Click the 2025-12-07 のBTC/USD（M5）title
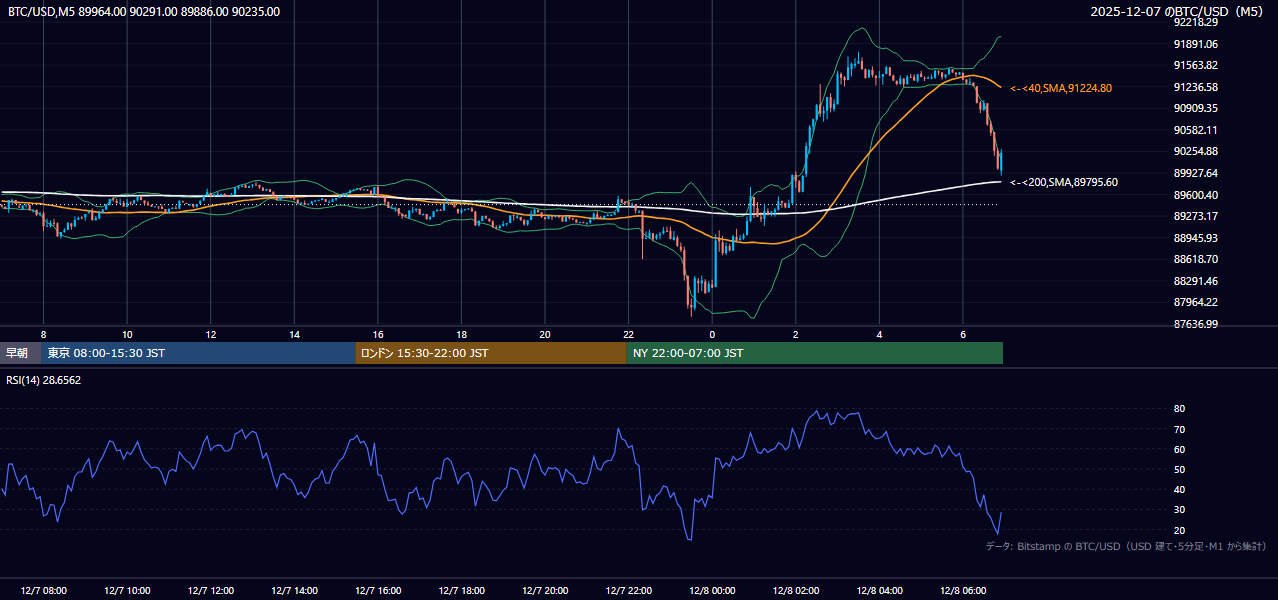 click(x=1178, y=11)
